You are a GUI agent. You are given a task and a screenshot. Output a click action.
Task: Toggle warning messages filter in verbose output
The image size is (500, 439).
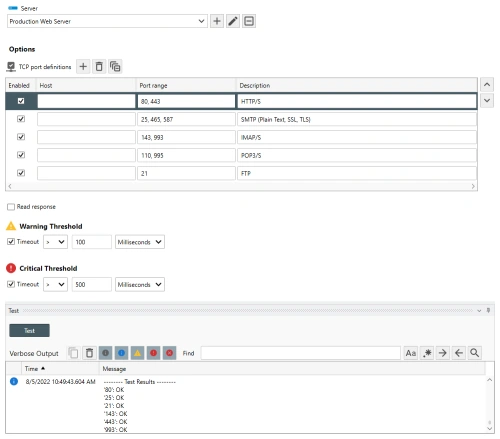[137, 353]
